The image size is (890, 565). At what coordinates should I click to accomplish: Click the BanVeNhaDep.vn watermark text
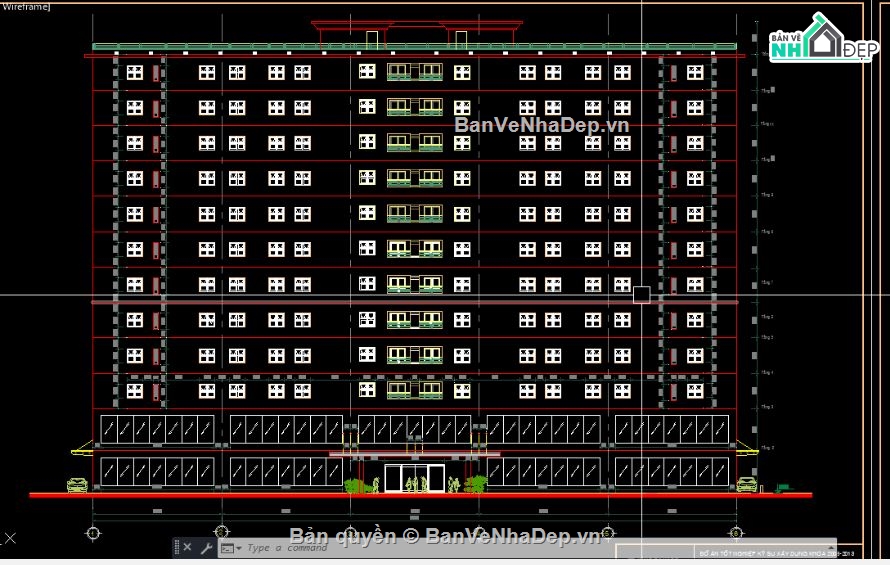tap(542, 125)
